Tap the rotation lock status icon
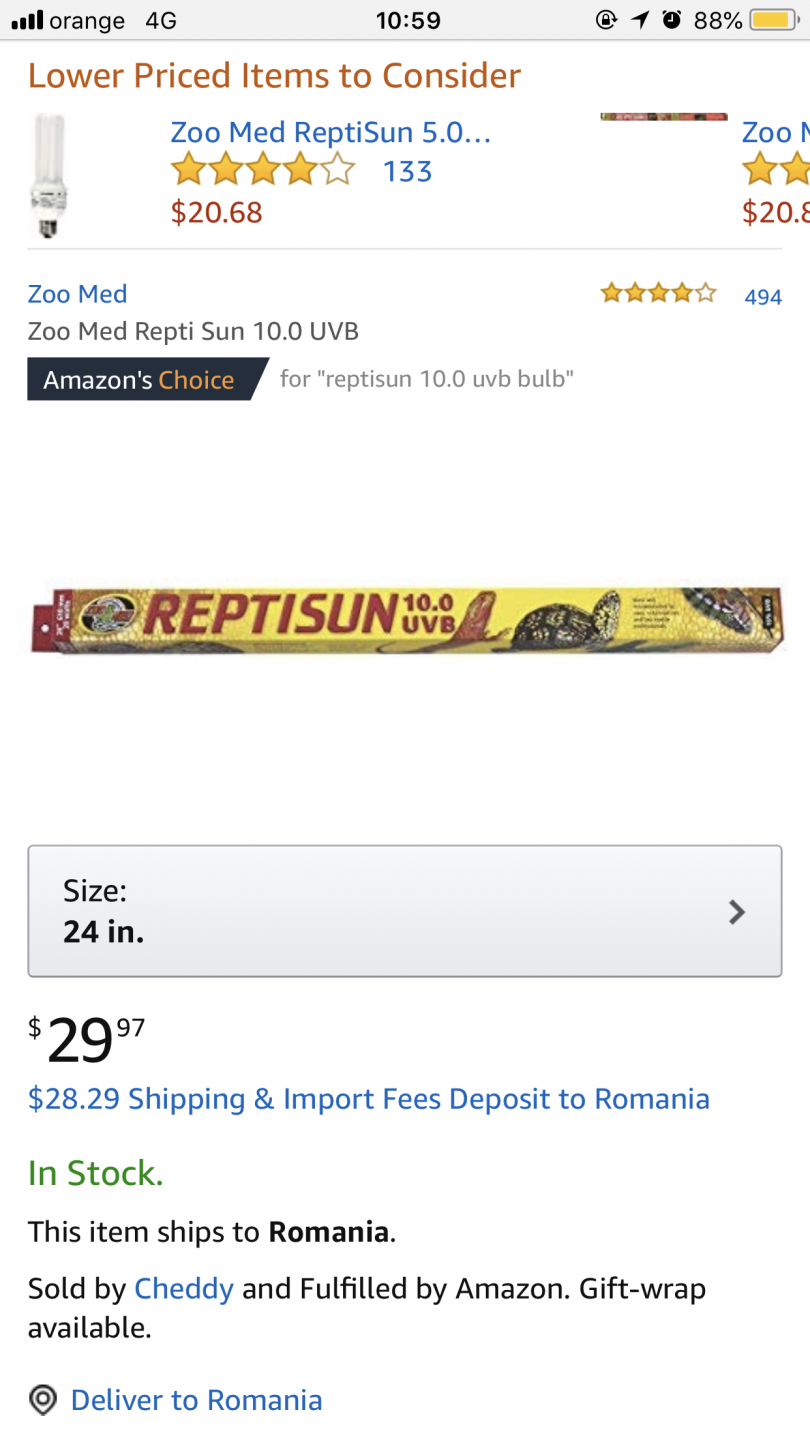810x1440 pixels. [x=606, y=20]
